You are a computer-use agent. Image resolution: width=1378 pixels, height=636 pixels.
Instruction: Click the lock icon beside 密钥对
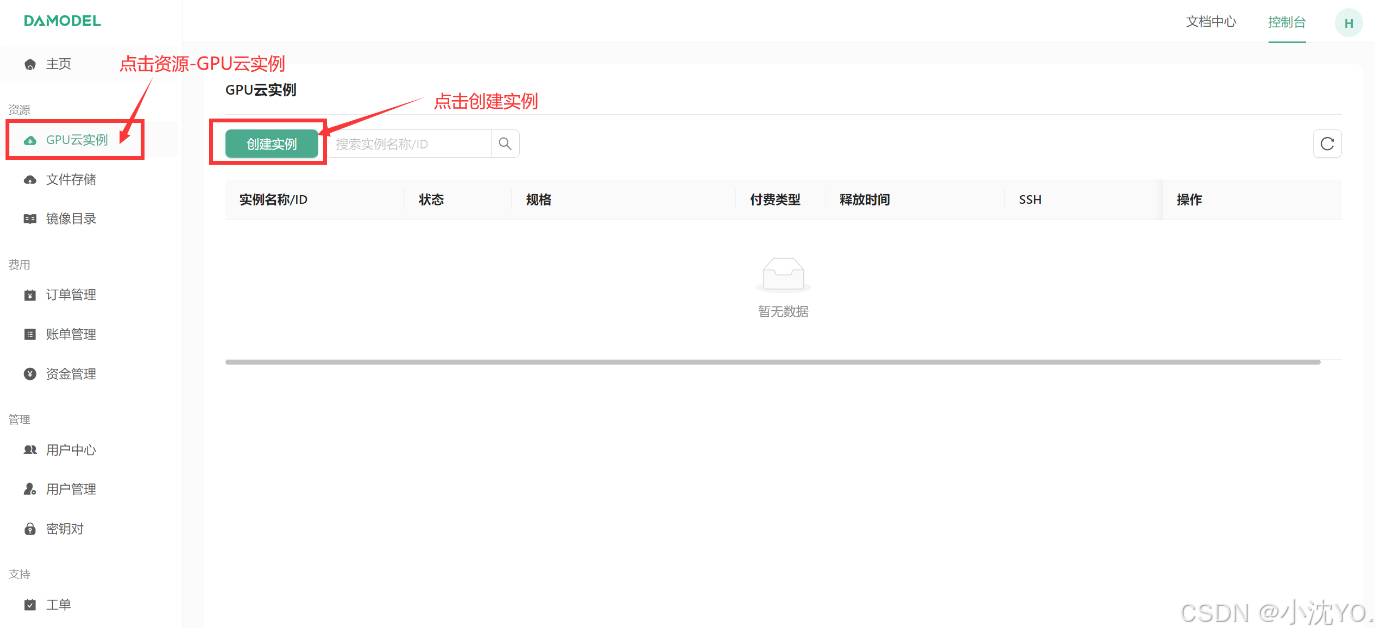[30, 529]
